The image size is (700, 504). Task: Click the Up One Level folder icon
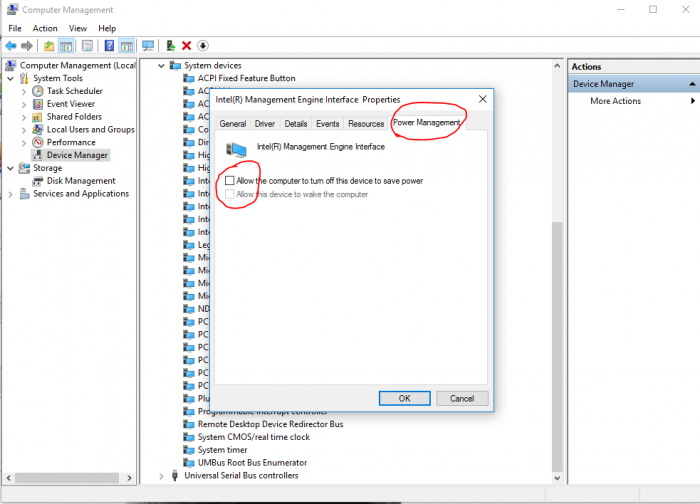pos(49,46)
